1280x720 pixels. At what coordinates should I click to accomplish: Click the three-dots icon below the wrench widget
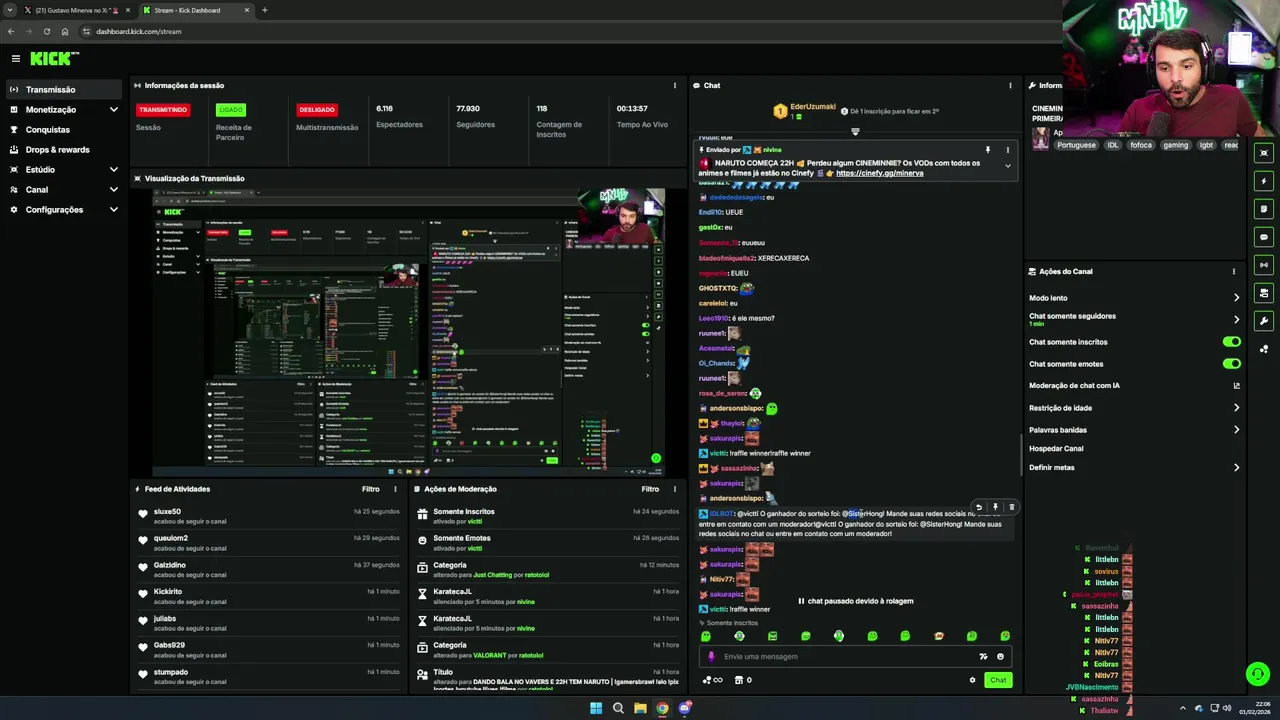(1264, 349)
